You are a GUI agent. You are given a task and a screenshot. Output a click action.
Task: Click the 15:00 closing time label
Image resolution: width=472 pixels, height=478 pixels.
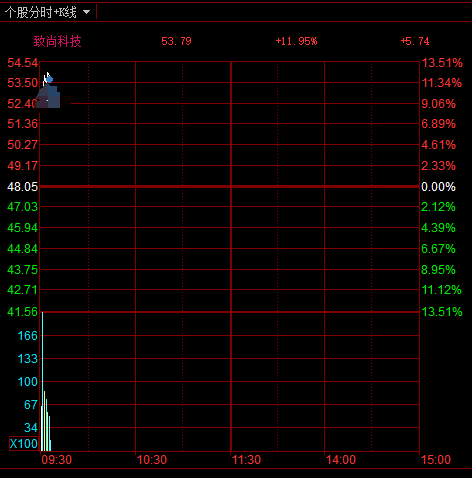(x=436, y=460)
